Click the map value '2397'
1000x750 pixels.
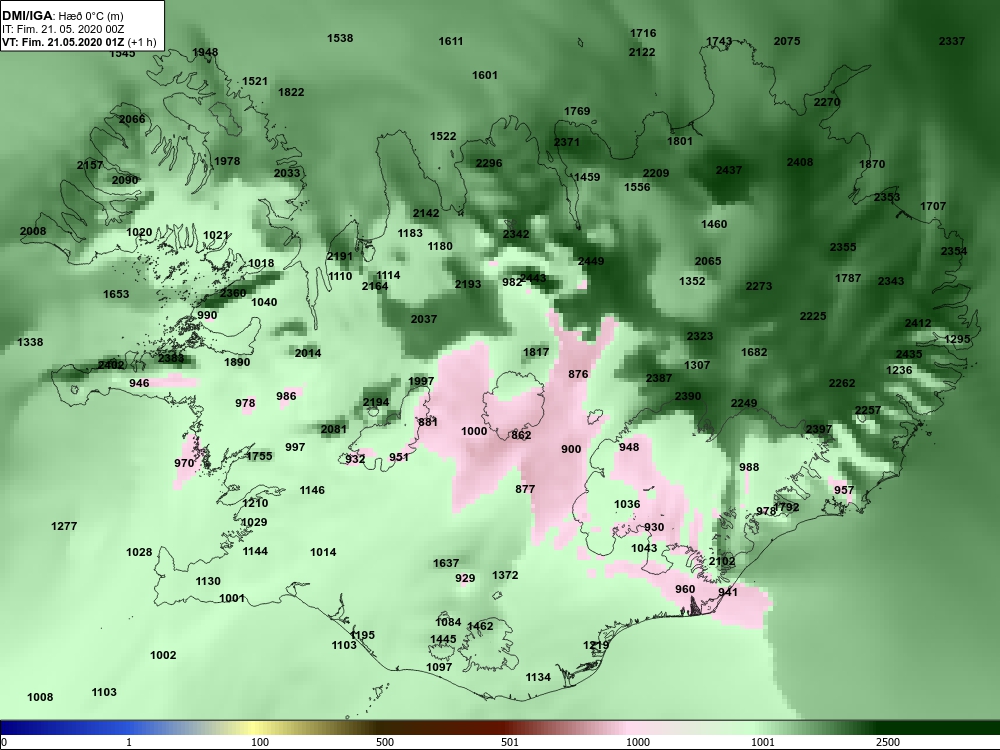click(819, 429)
